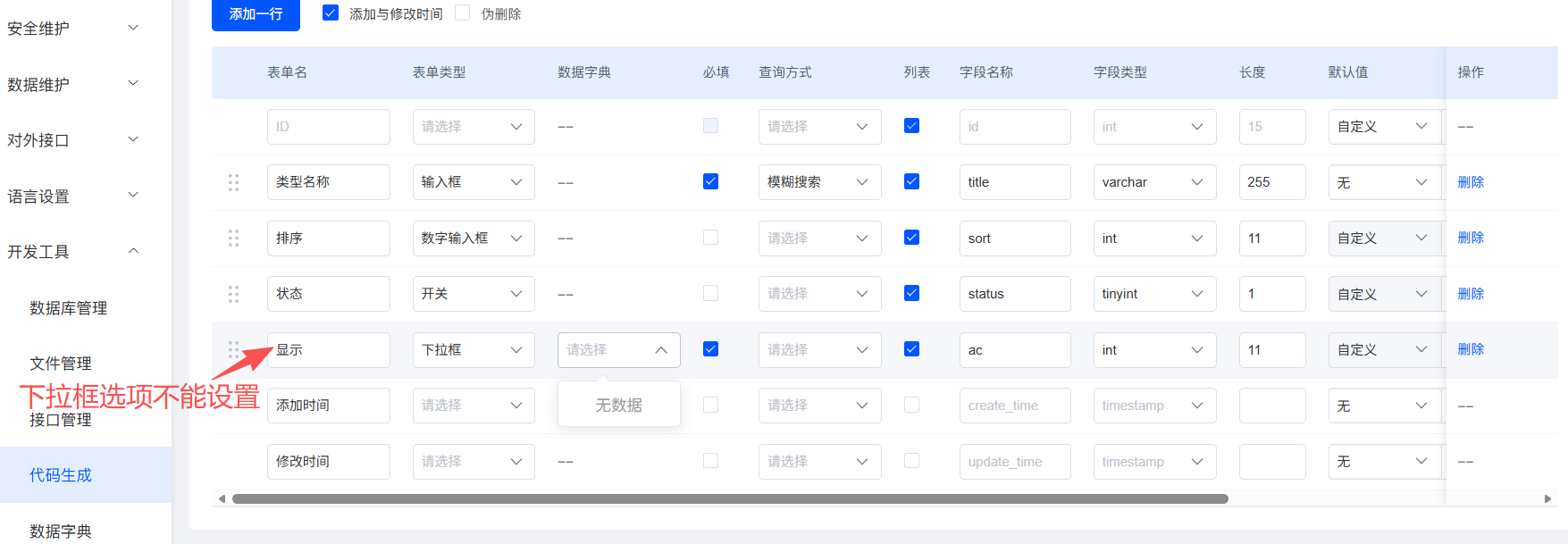Uncheck 必填 checkbox in 类型名称 row
1568x544 pixels.
pos(710,182)
